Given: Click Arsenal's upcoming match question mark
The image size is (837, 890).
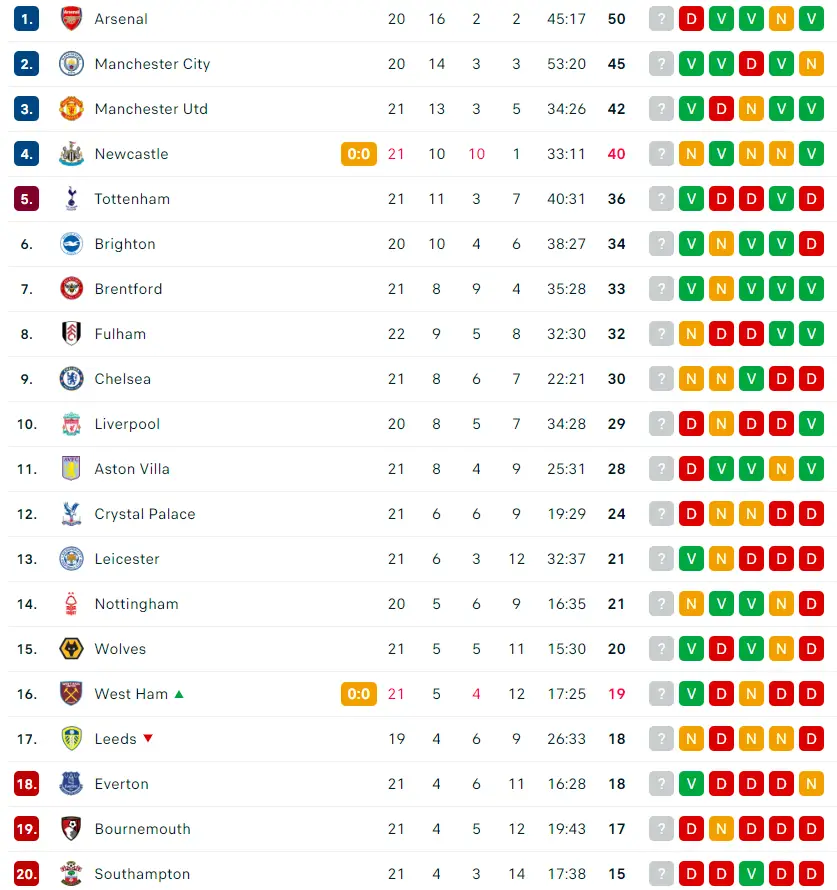Looking at the screenshot, I should (x=661, y=19).
